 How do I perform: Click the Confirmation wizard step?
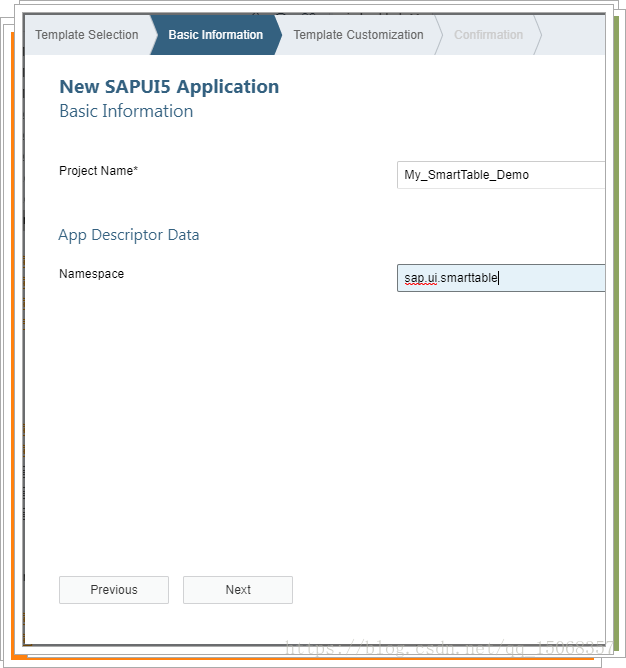488,35
